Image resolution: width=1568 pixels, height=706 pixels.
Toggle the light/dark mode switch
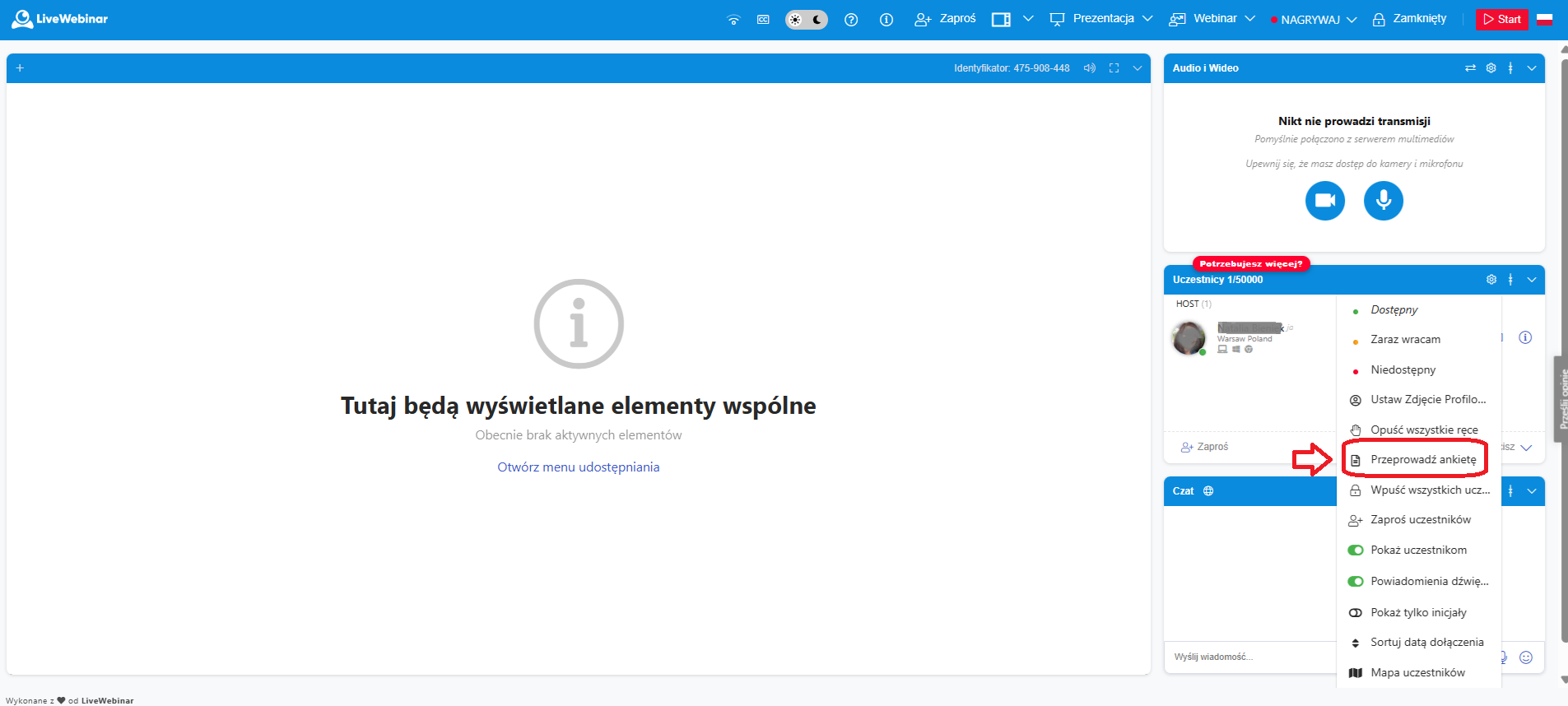[x=806, y=20]
